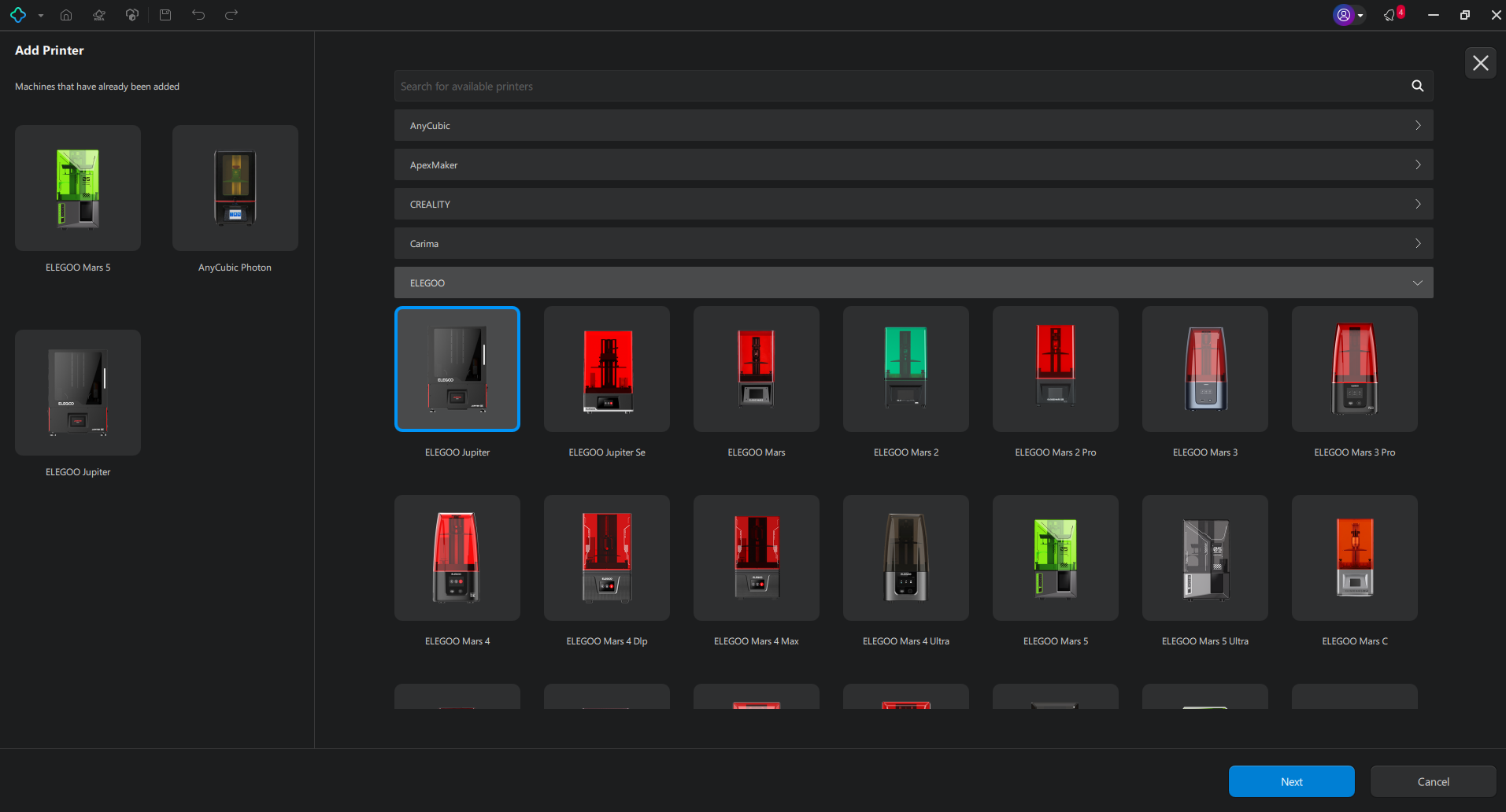Image resolution: width=1506 pixels, height=812 pixels.
Task: Expand the CREALITY brand section
Action: [914, 204]
